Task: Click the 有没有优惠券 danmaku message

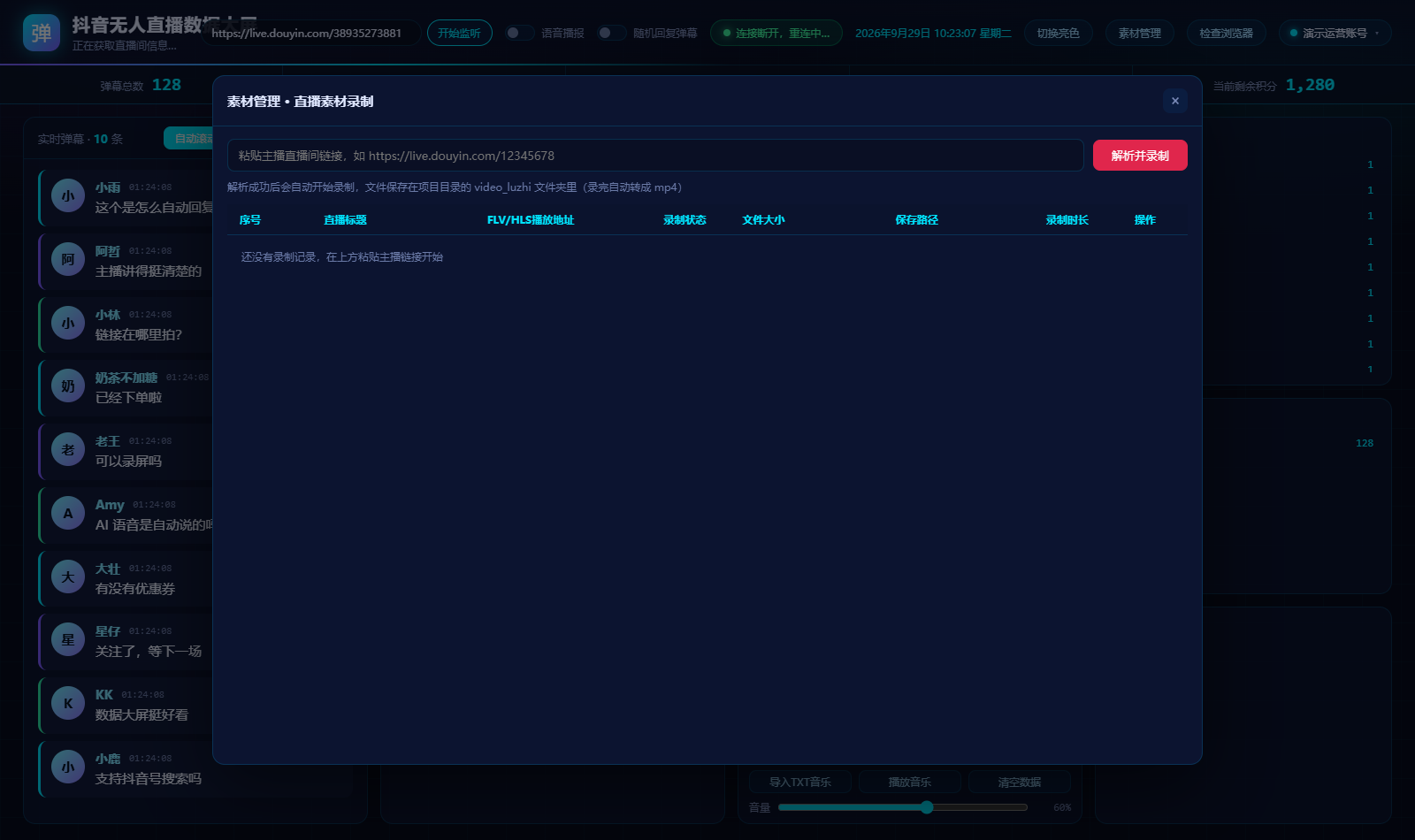Action: pos(135,589)
